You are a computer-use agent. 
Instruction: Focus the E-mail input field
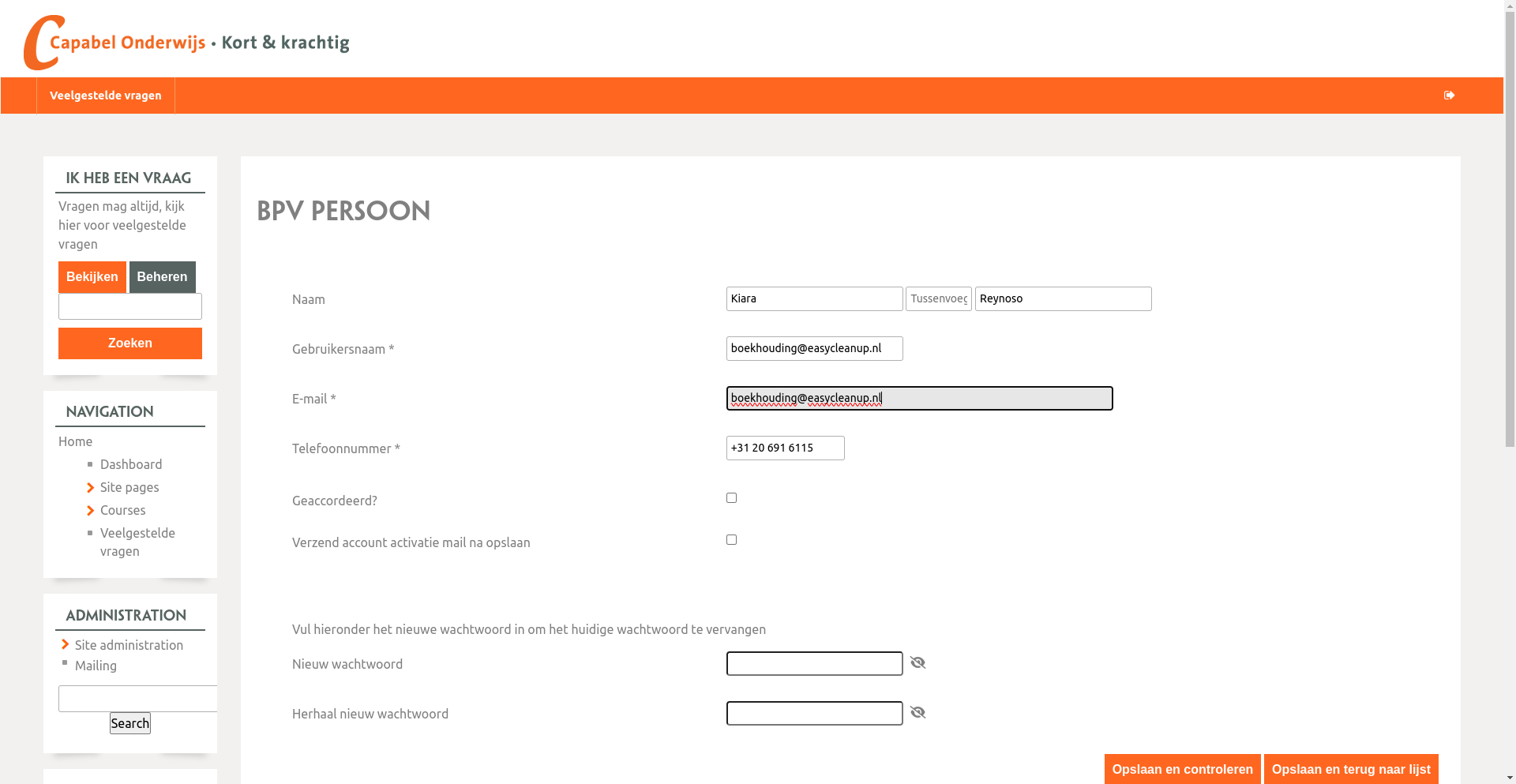tap(919, 398)
